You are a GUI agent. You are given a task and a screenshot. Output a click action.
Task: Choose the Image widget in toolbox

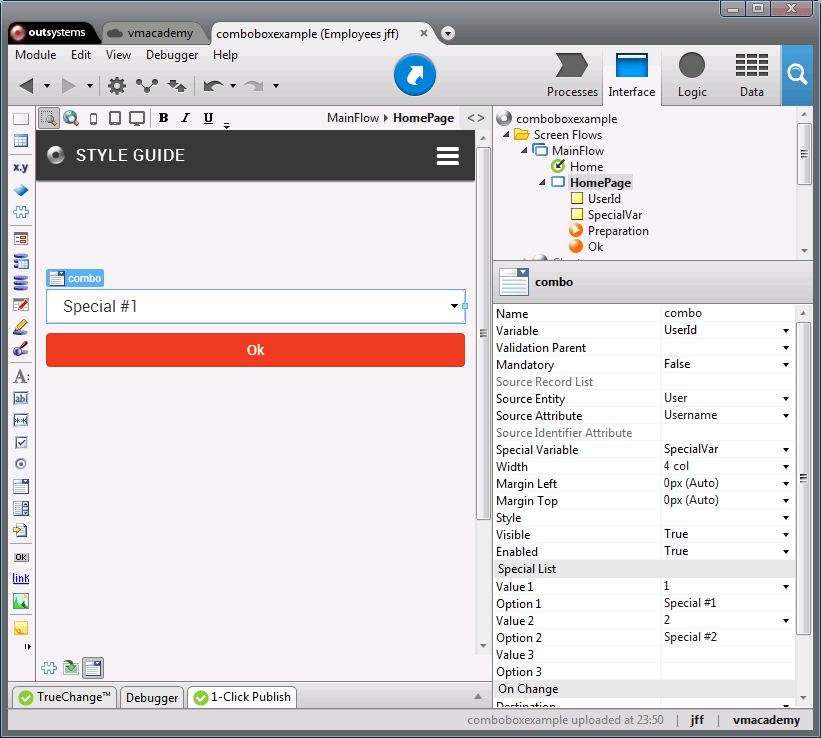(x=21, y=601)
